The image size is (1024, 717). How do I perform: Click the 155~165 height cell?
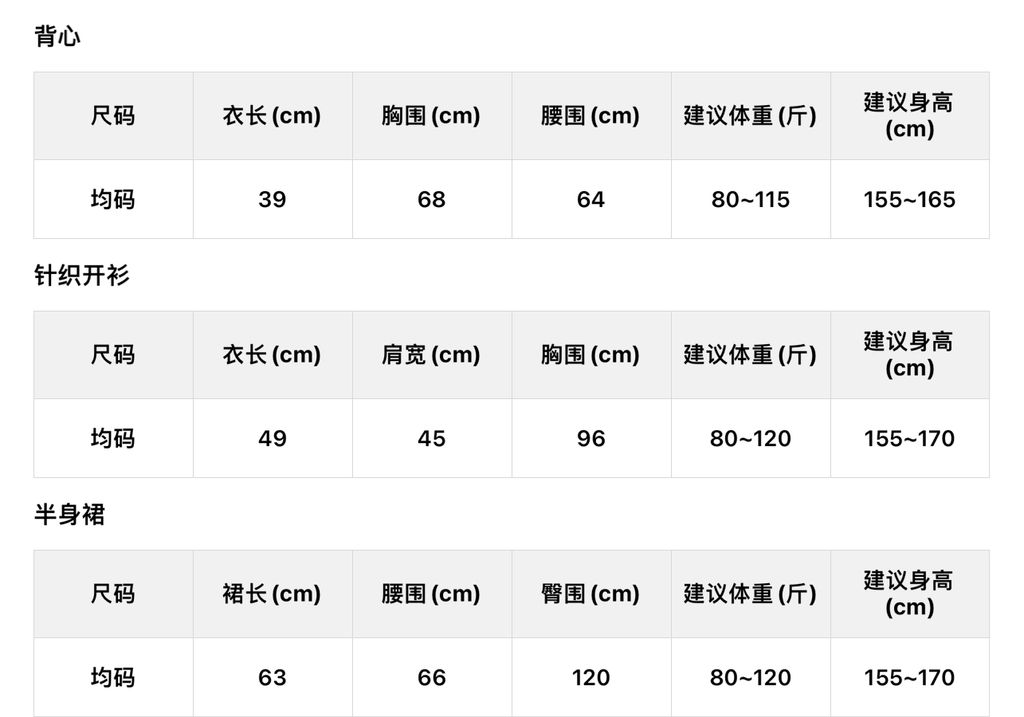(x=909, y=200)
